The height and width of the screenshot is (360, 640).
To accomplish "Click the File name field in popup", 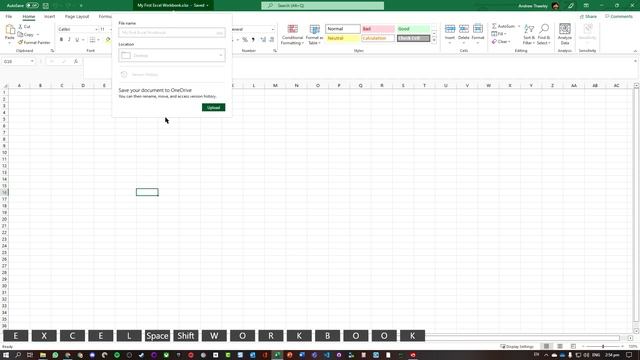I will (x=172, y=33).
